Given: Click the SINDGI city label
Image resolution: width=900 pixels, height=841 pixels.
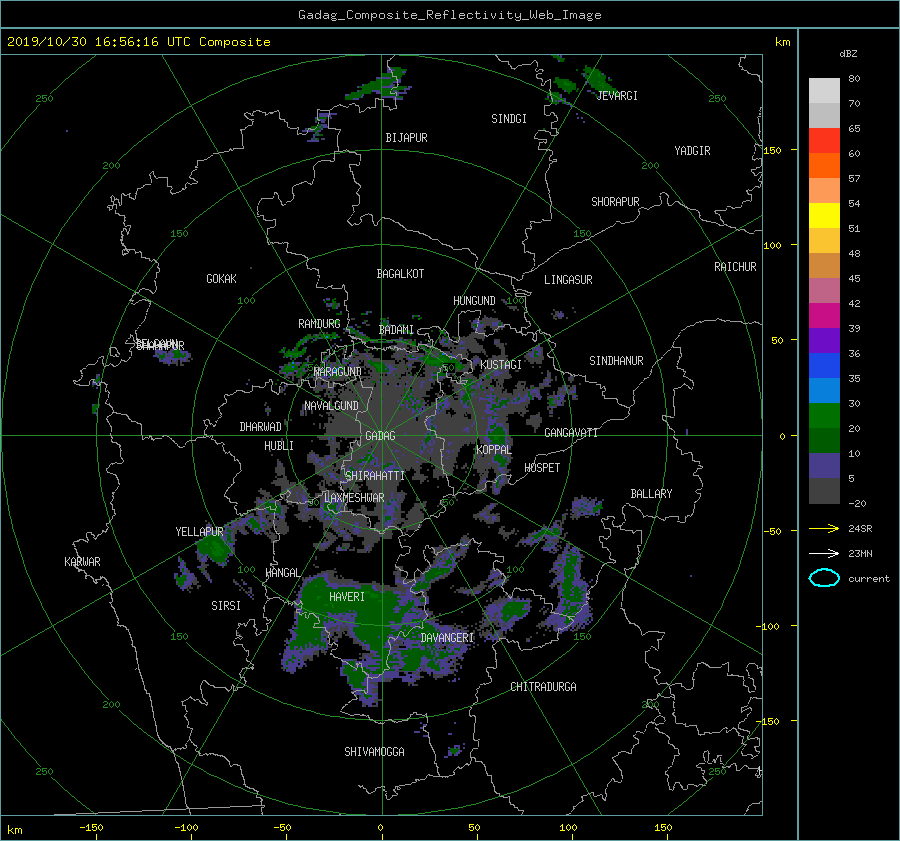Looking at the screenshot, I should pos(509,119).
